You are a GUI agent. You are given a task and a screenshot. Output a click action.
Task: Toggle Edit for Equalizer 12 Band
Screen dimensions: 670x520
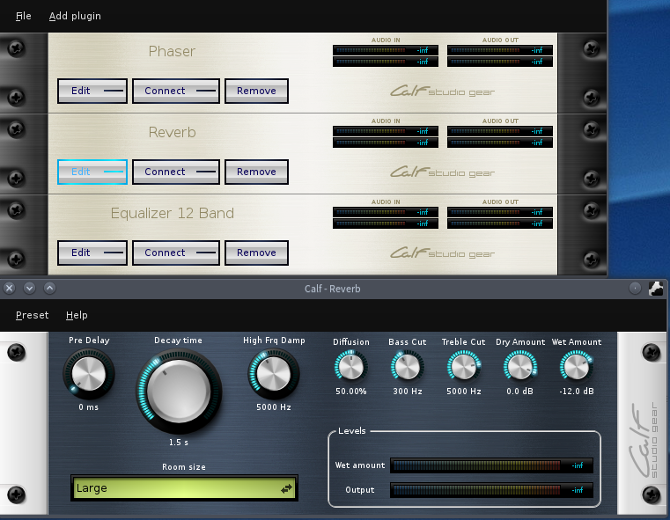92,253
